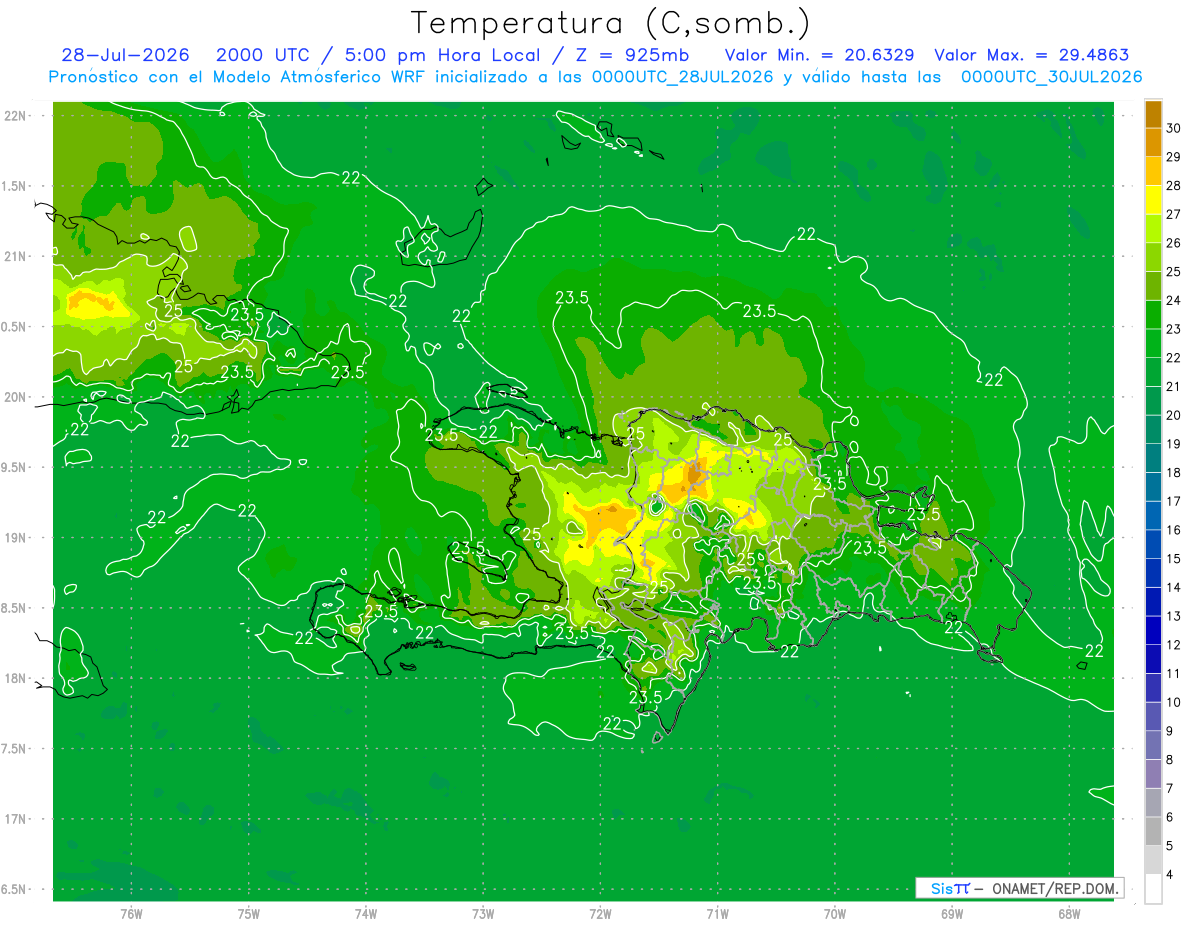Click the "72W" longitude axis label
This screenshot has height=927, width=1200.
coord(600,914)
